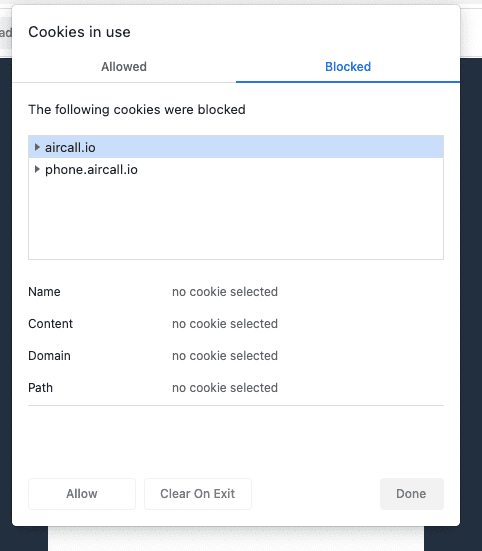Screen dimensions: 482x551
Task: Click the following cookies were blocked heading
Action: tap(137, 110)
